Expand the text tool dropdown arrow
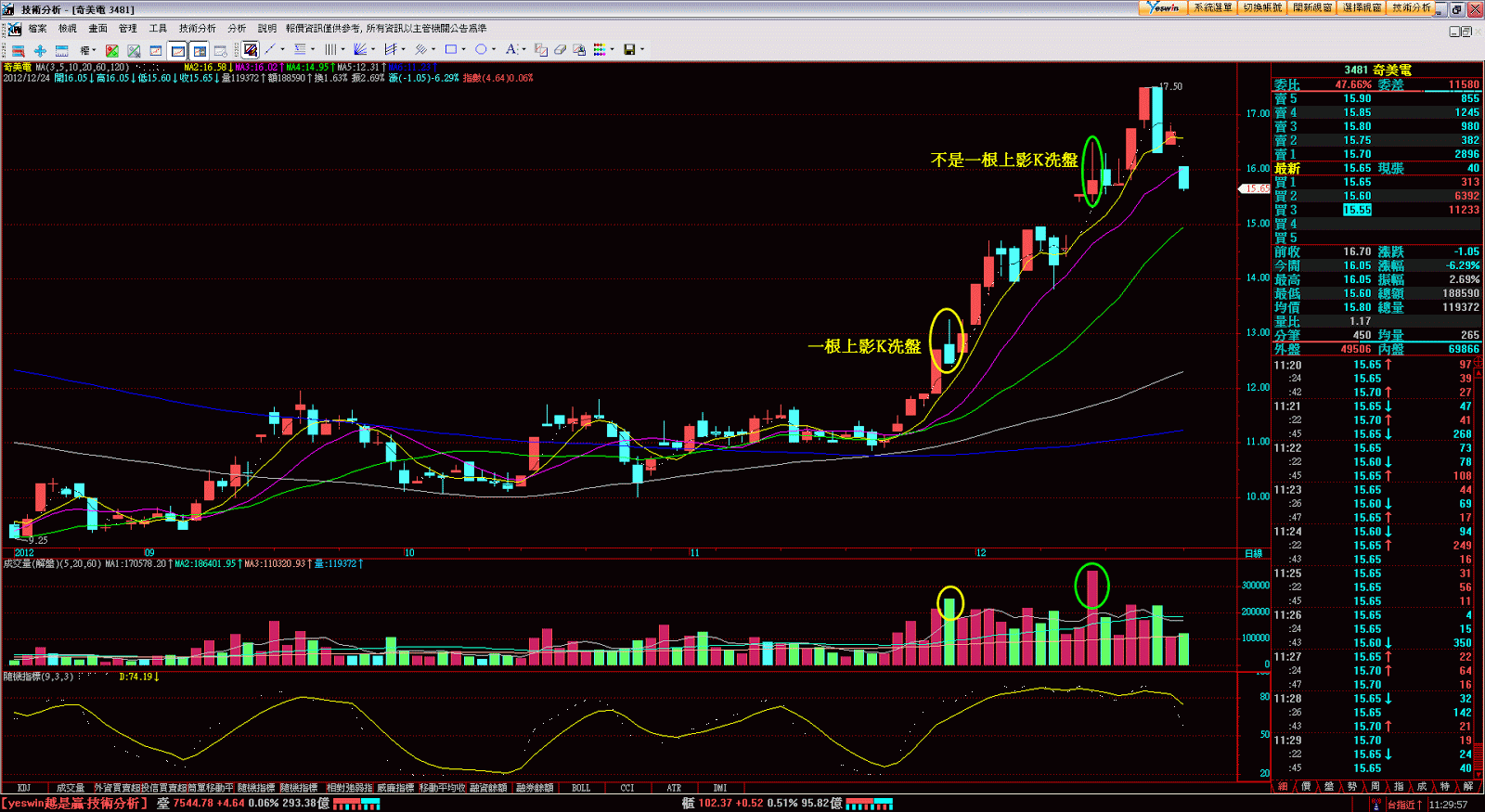The image size is (1485, 812). pos(523,50)
